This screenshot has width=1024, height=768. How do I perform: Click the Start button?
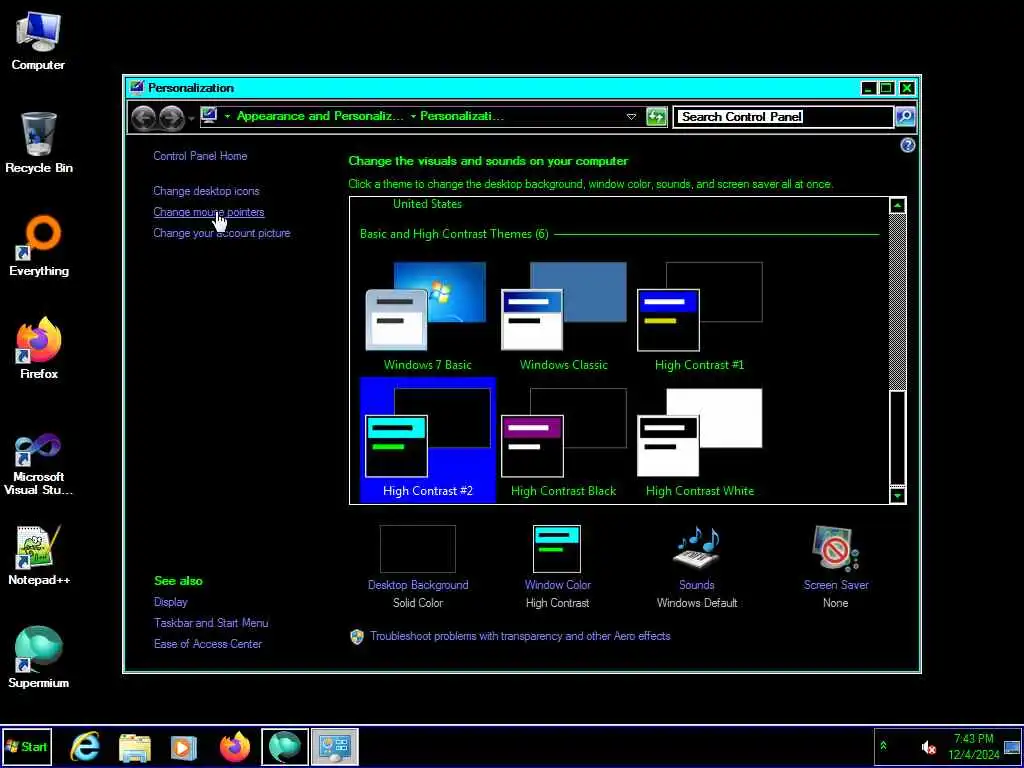pos(27,746)
